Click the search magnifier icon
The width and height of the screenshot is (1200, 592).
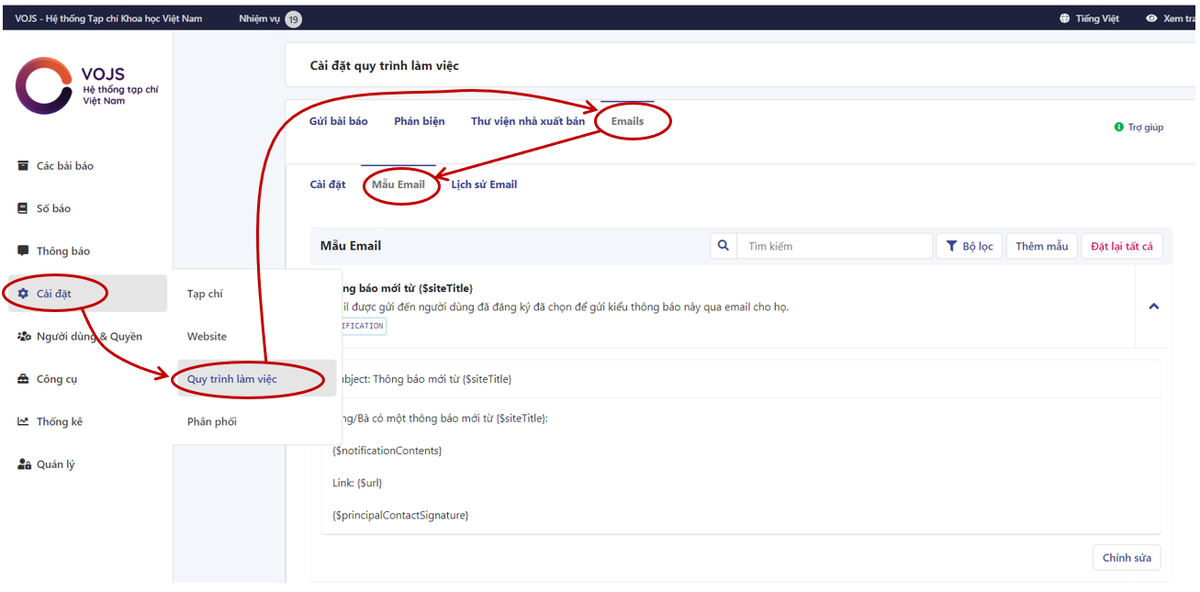(723, 245)
